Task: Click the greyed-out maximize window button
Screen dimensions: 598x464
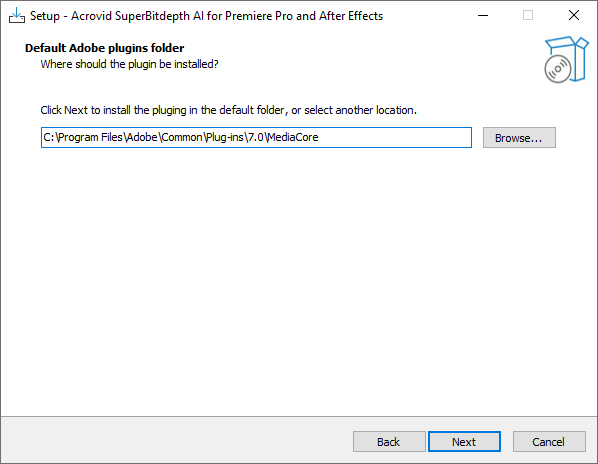Action: tap(528, 16)
